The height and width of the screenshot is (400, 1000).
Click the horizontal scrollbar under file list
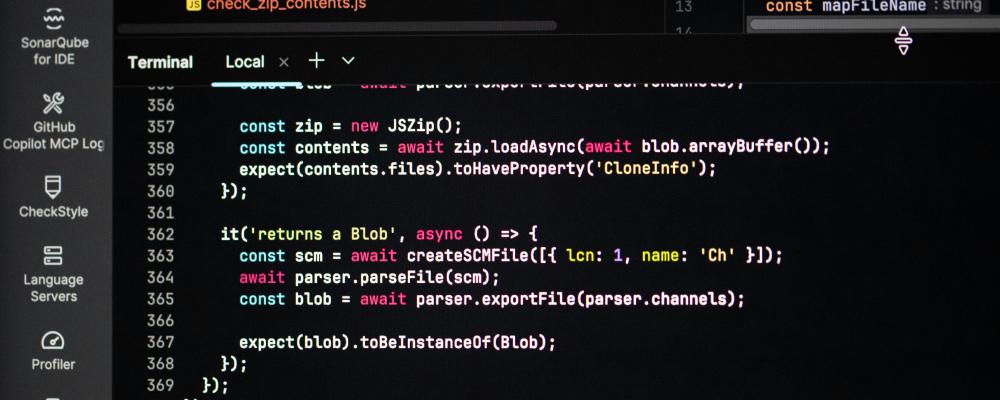337,26
